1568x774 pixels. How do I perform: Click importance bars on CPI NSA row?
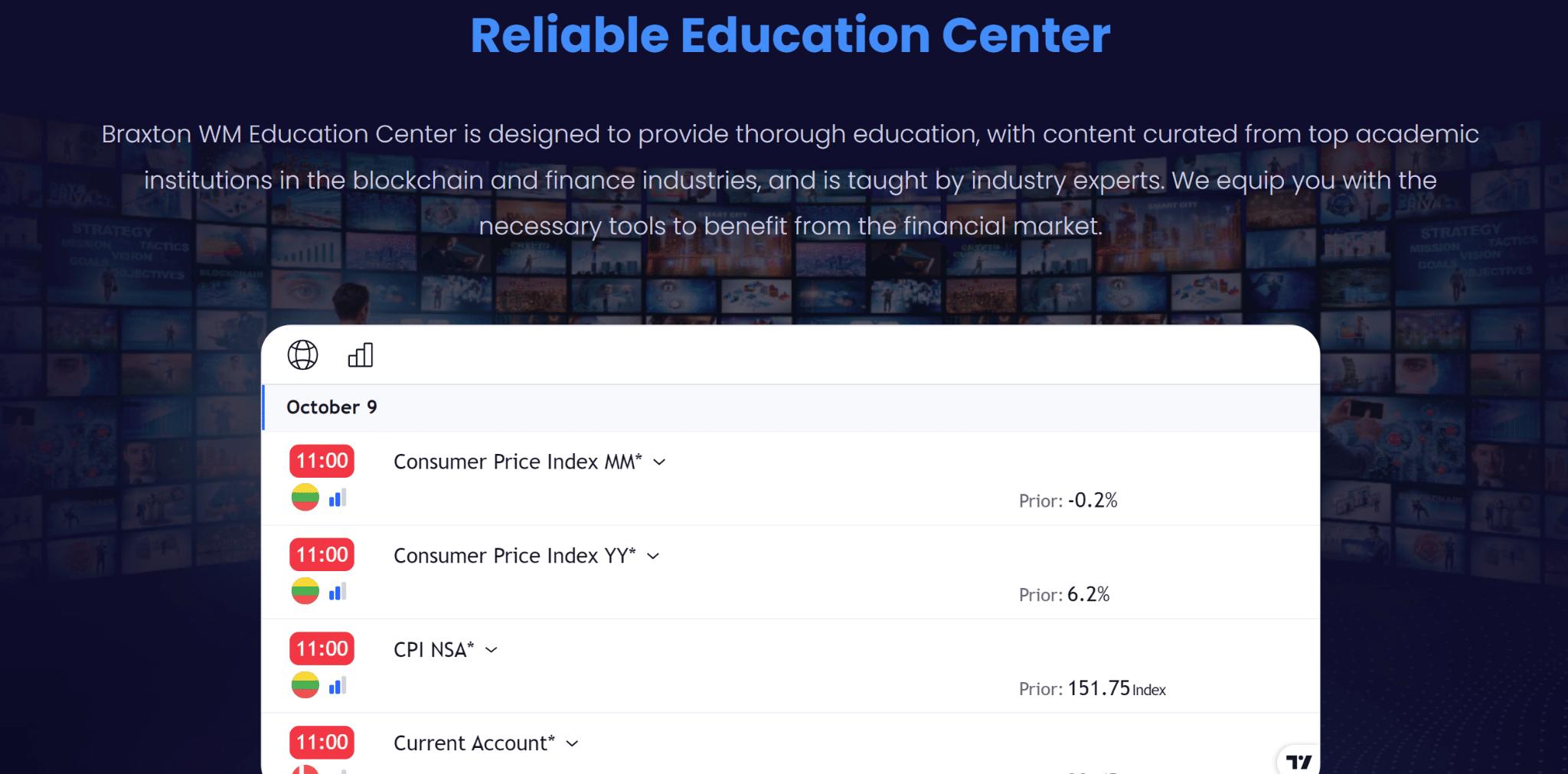pyautogui.click(x=338, y=686)
